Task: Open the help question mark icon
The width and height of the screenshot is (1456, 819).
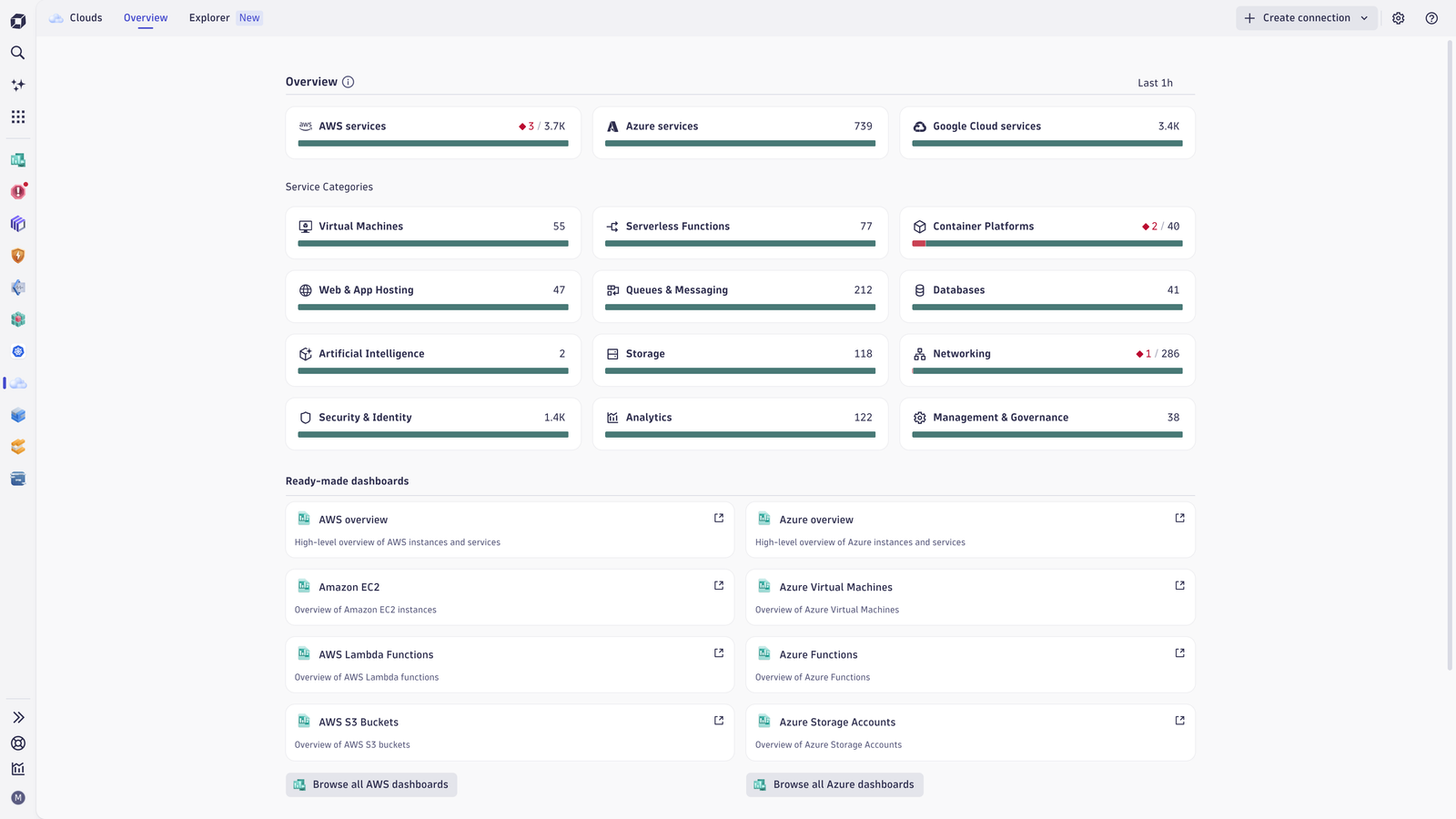Action: pos(1431,18)
